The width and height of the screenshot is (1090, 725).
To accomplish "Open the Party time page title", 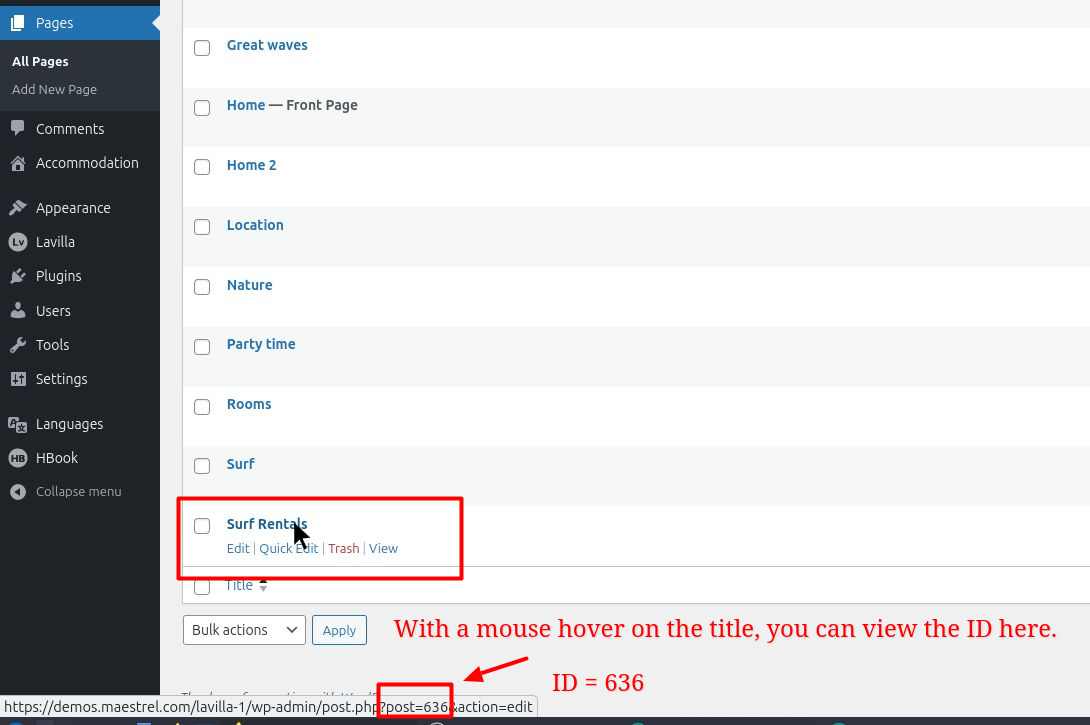I will coord(261,344).
